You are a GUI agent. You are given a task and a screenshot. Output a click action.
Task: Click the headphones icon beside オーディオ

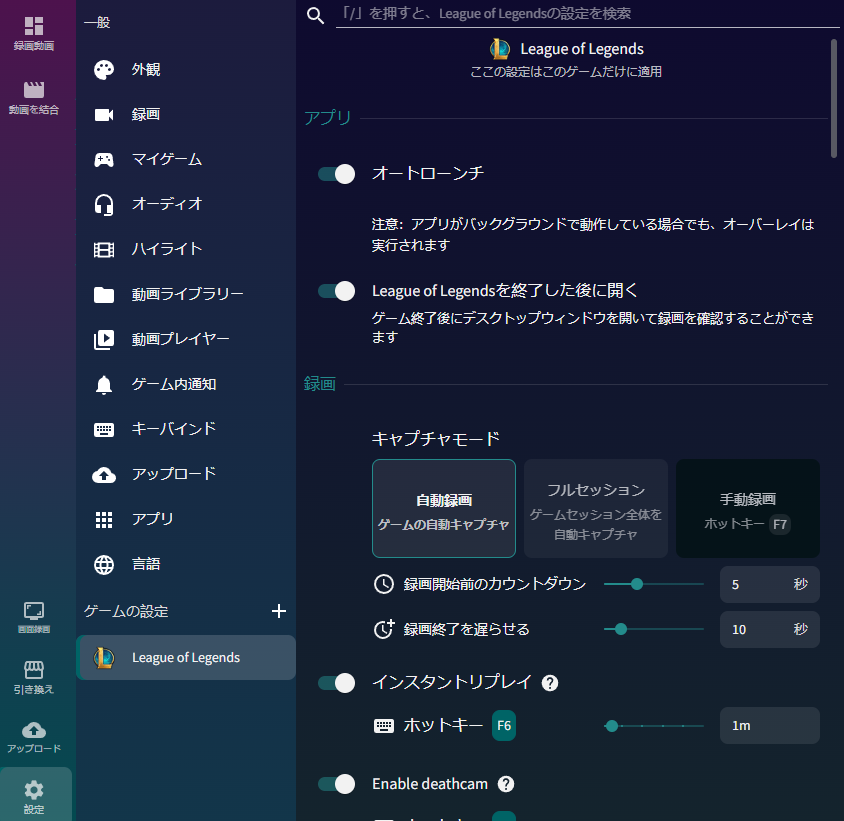tap(104, 205)
